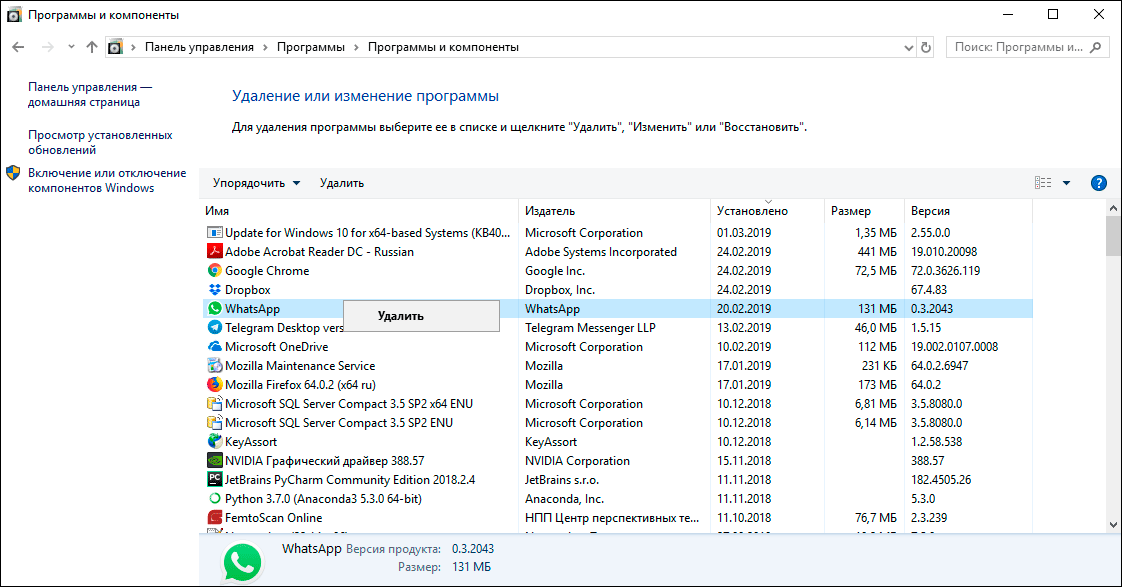
Task: Open recent locations dropdown arrow
Action: click(x=71, y=47)
